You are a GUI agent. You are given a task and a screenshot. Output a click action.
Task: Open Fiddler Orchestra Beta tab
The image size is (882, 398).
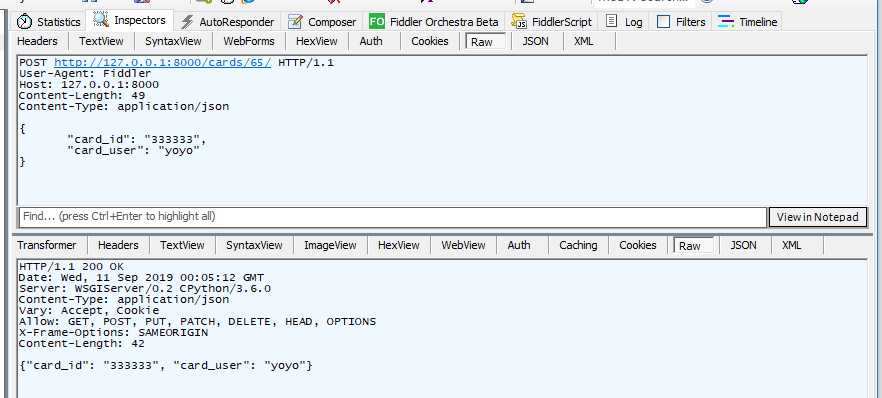point(434,22)
